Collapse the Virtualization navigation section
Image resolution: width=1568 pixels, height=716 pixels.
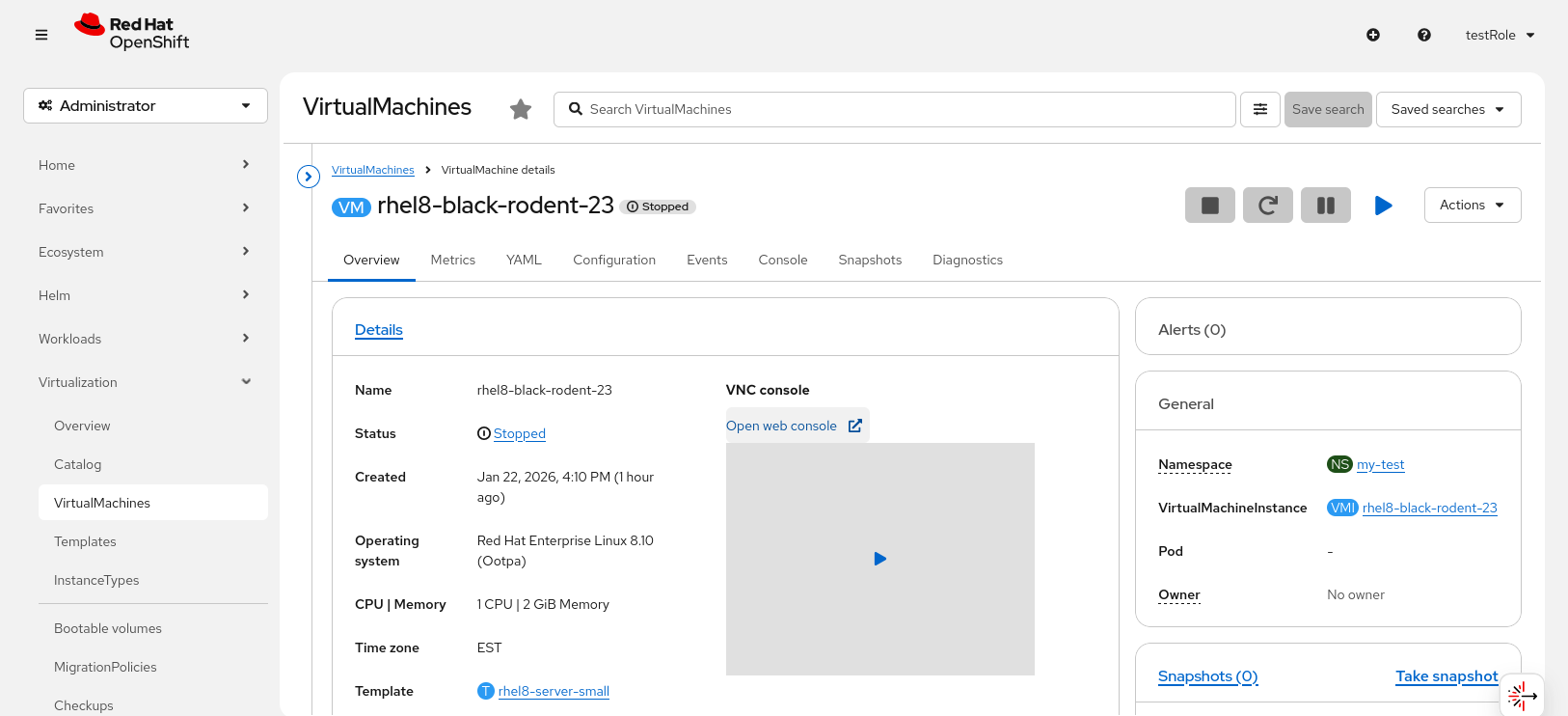146,382
